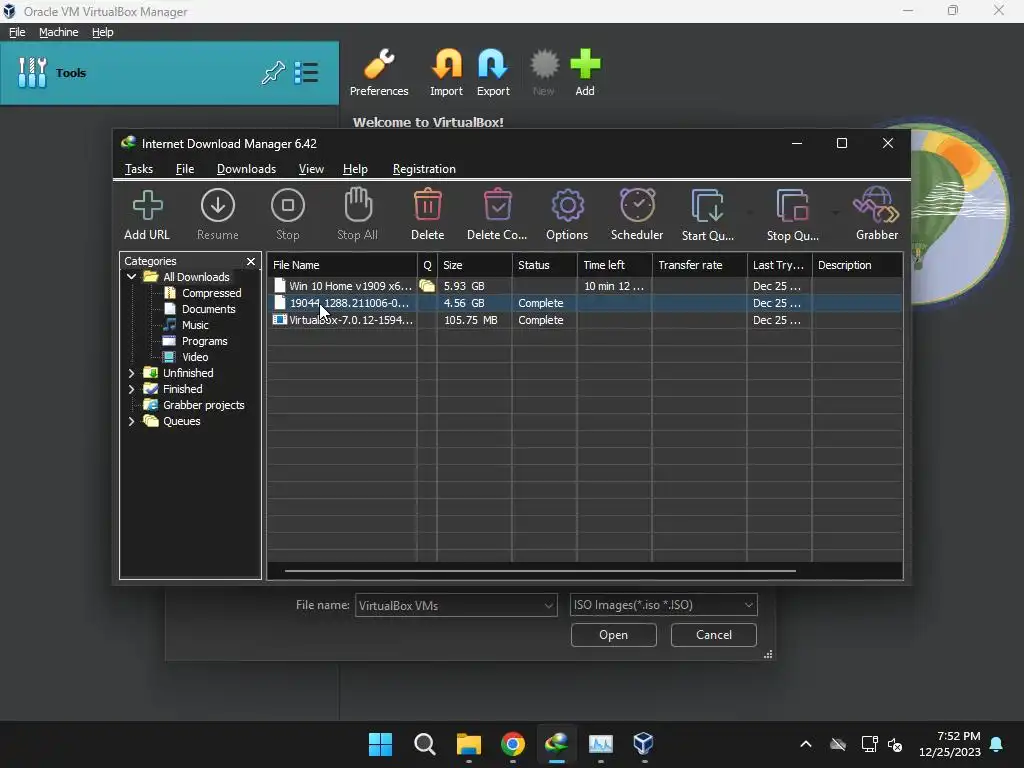
Task: Open the IDM File menu
Action: point(185,169)
